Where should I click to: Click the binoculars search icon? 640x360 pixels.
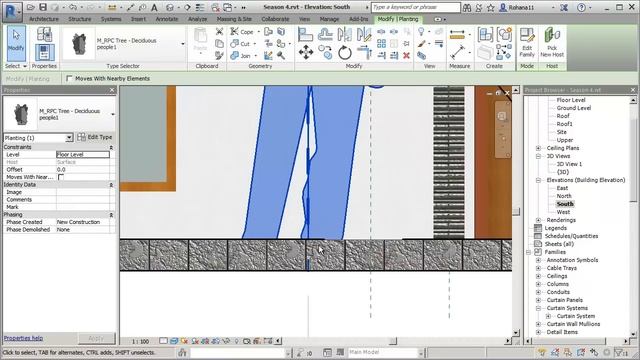[x=467, y=7]
